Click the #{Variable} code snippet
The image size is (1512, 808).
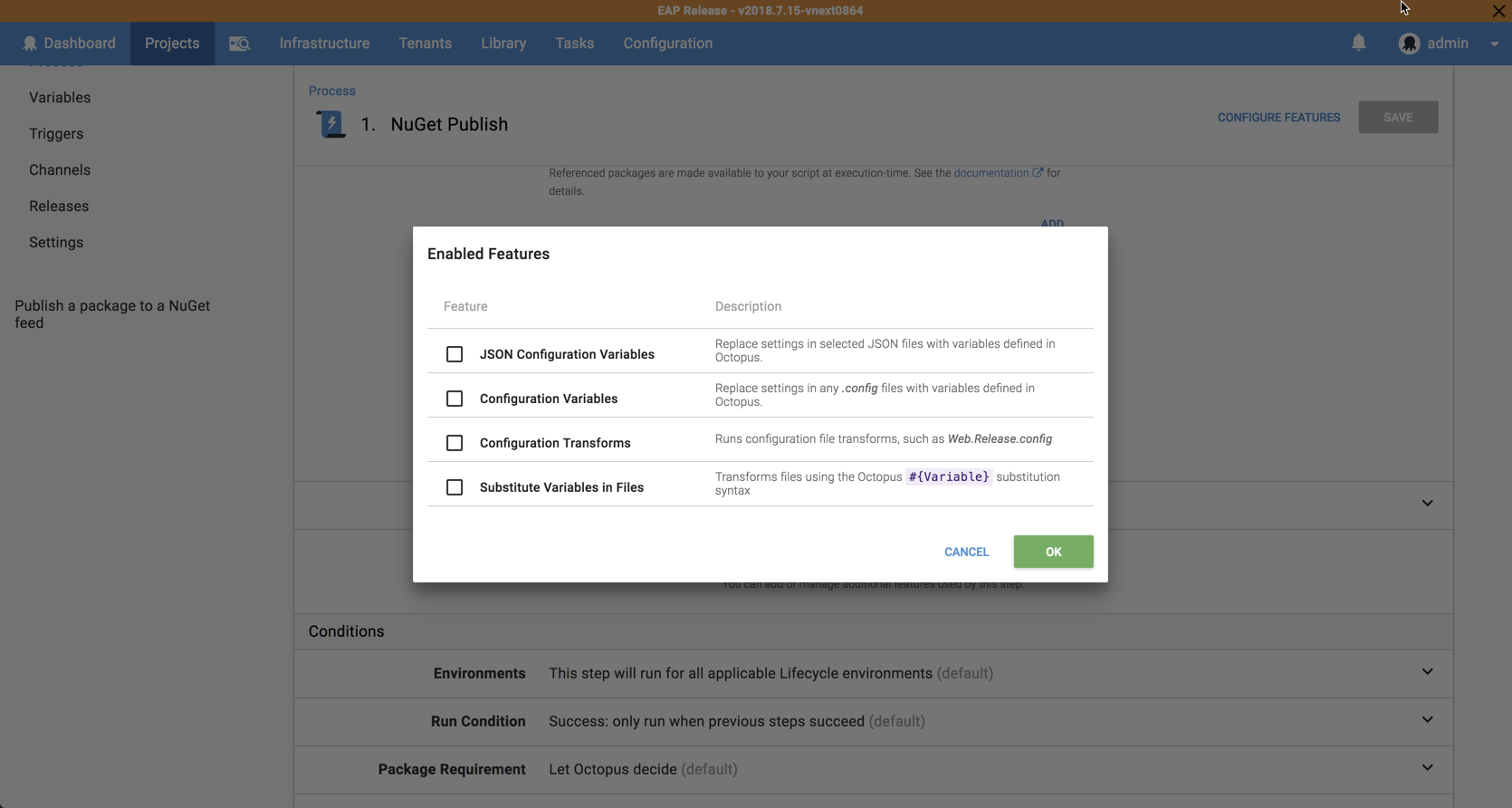pyautogui.click(x=949, y=476)
